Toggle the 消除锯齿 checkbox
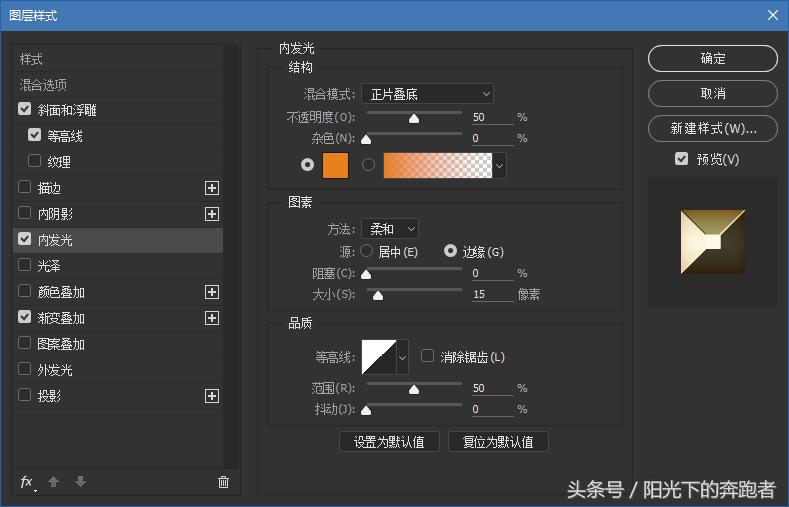This screenshot has height=507, width=789. click(428, 356)
